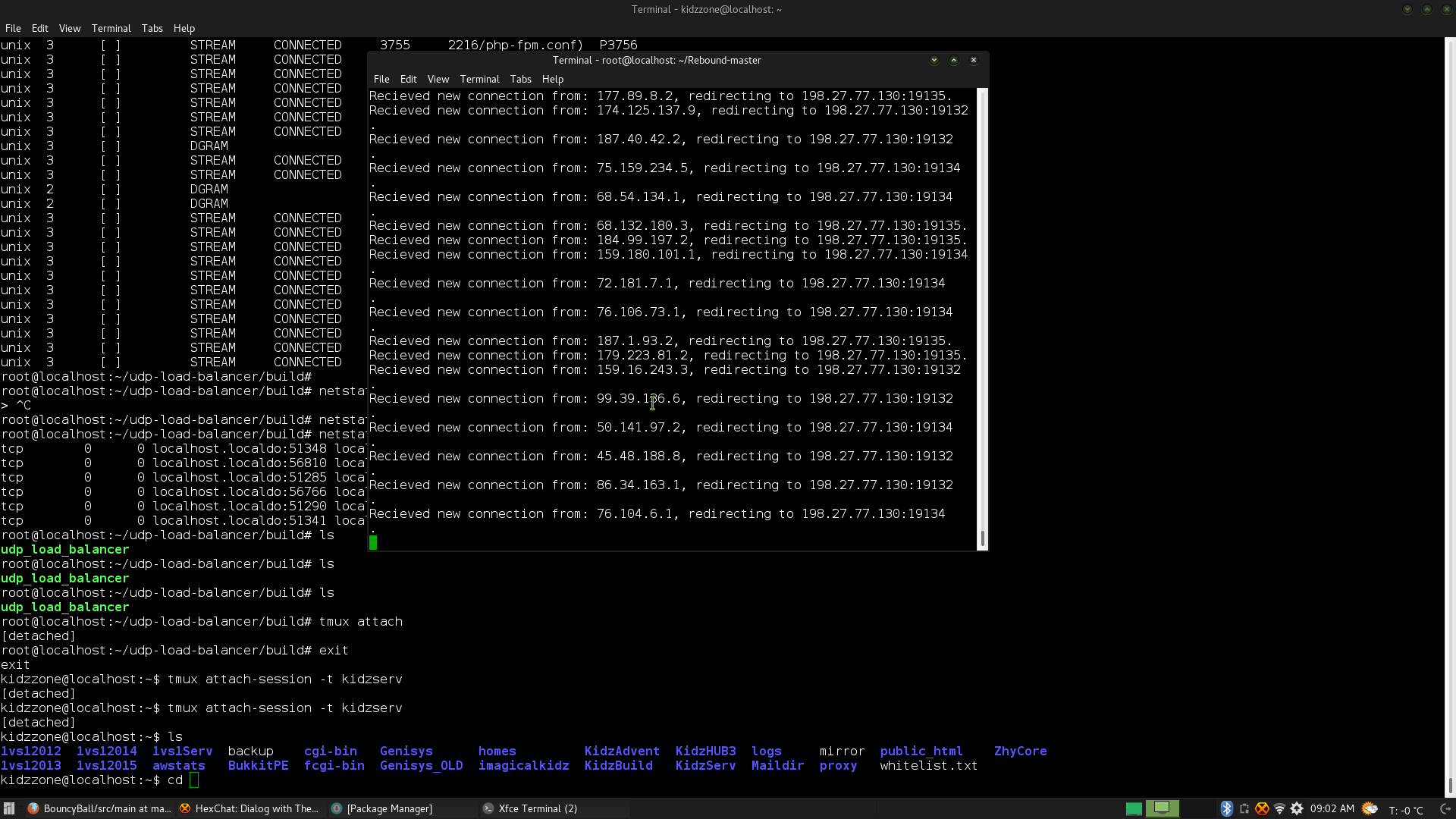Open Help menu in Rebound-master terminal
This screenshot has width=1456, height=819.
(553, 79)
